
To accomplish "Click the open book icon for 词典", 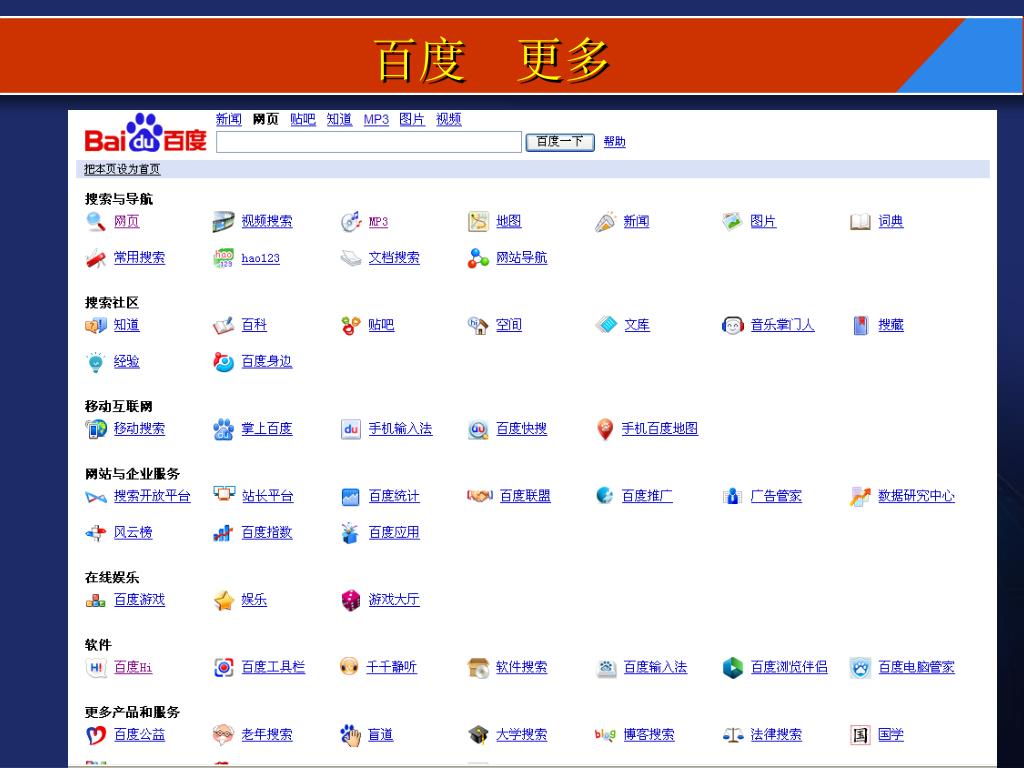I will [860, 222].
